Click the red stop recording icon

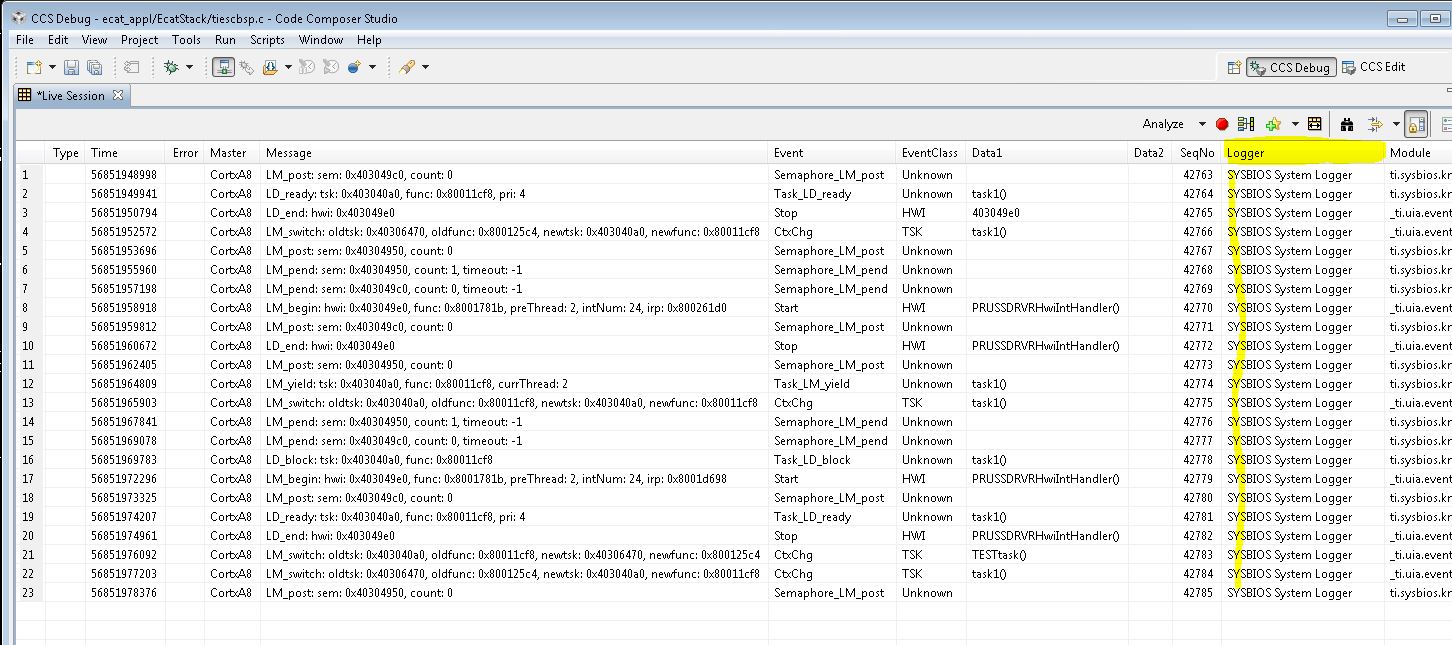(1222, 124)
